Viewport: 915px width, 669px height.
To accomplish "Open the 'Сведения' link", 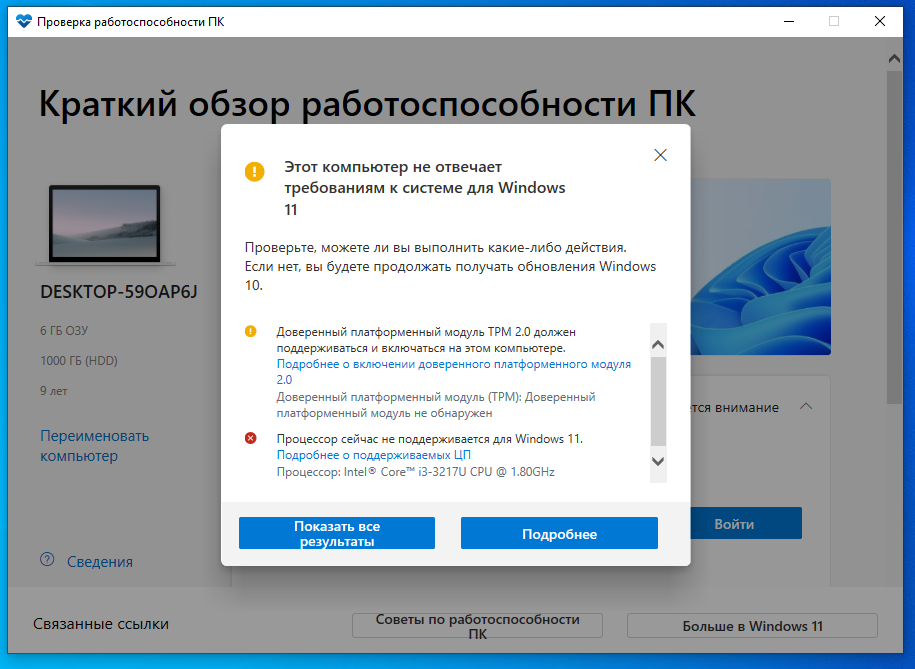I will [100, 562].
